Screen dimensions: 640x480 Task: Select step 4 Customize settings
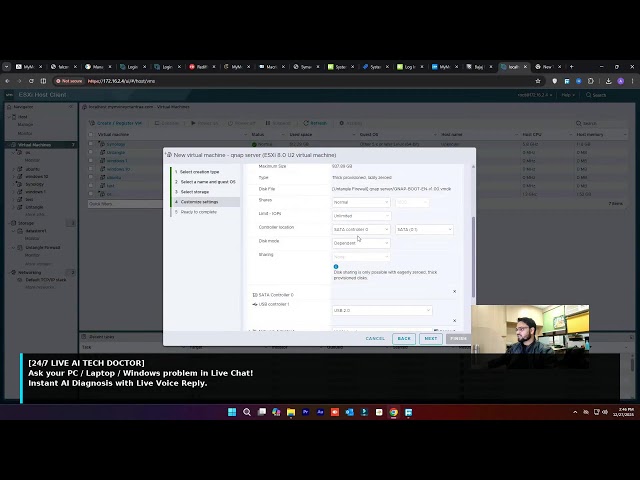(205, 202)
